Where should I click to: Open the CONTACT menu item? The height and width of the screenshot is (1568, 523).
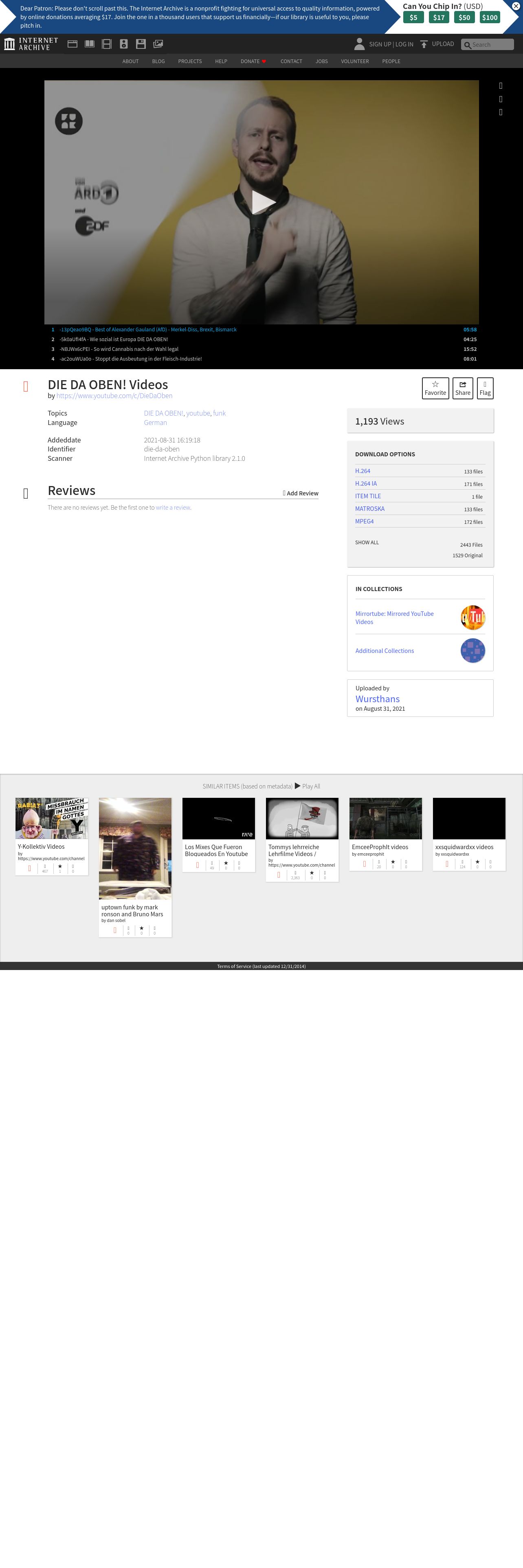click(291, 61)
